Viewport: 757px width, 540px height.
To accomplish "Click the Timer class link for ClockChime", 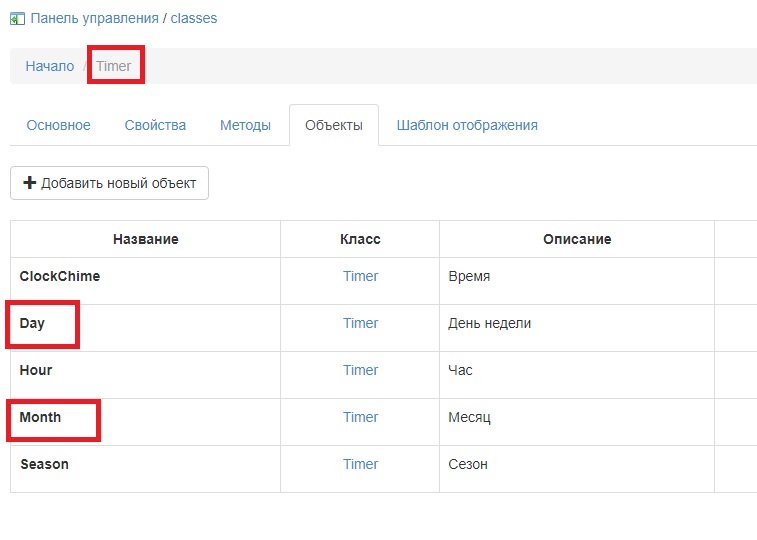I will click(x=360, y=276).
